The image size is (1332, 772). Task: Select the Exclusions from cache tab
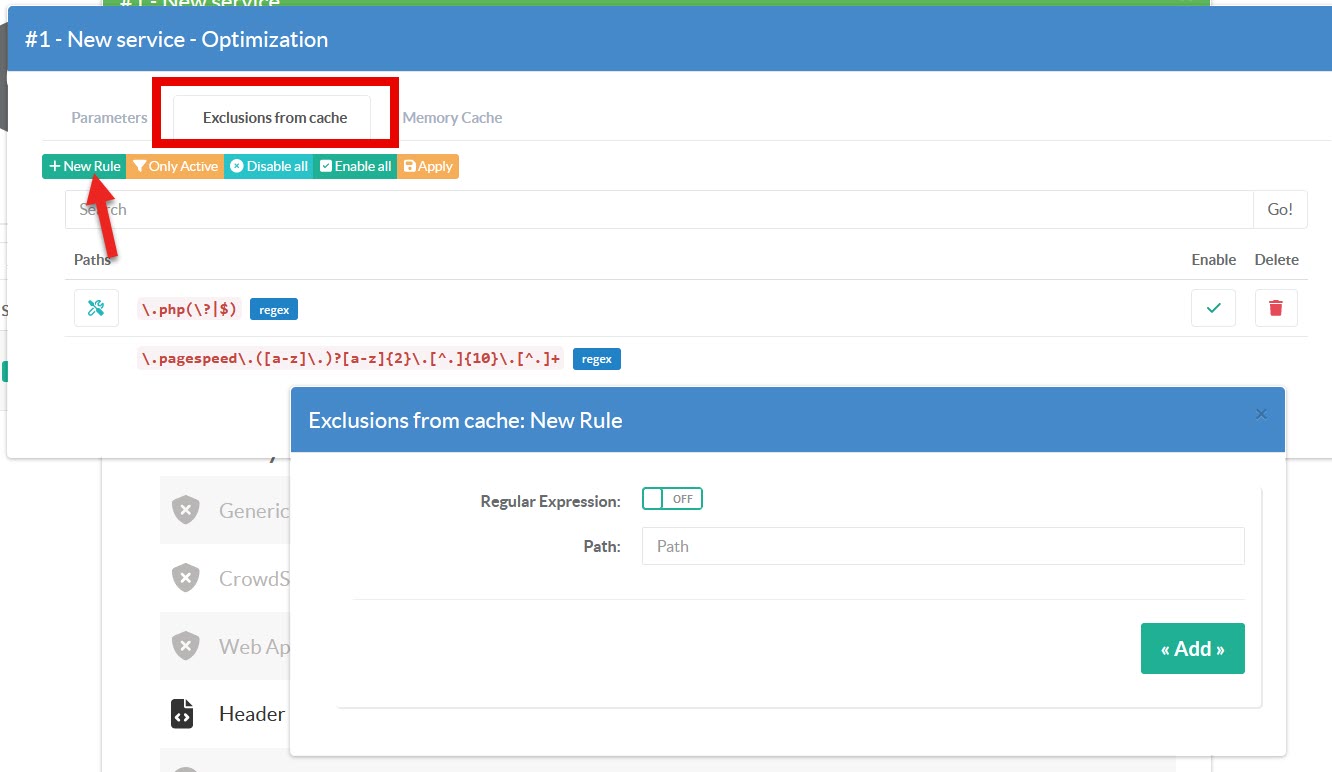tap(274, 118)
